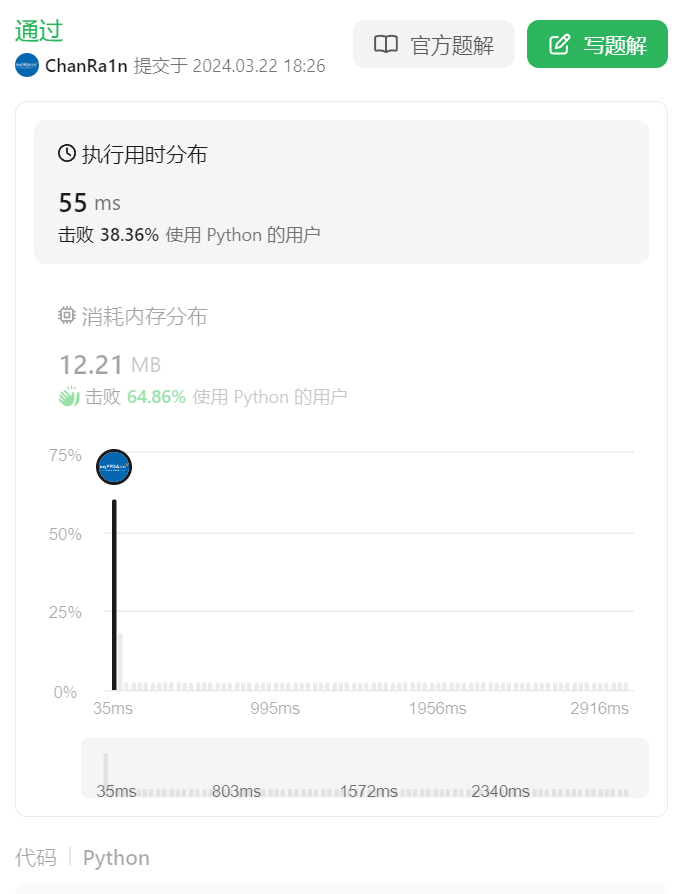Click the chip icon beside 消耗内存分布
This screenshot has height=894, width=688.
67,316
